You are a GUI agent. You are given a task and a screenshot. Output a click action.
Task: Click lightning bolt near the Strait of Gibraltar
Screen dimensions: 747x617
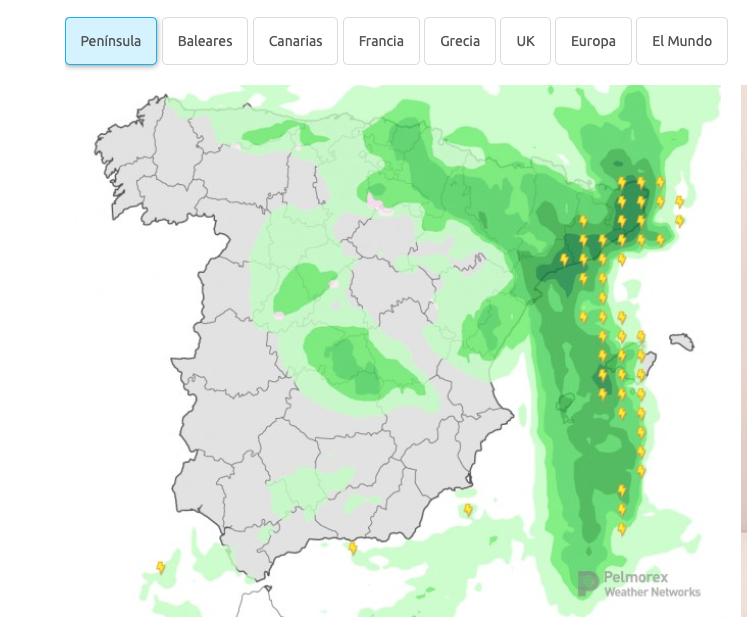click(352, 548)
